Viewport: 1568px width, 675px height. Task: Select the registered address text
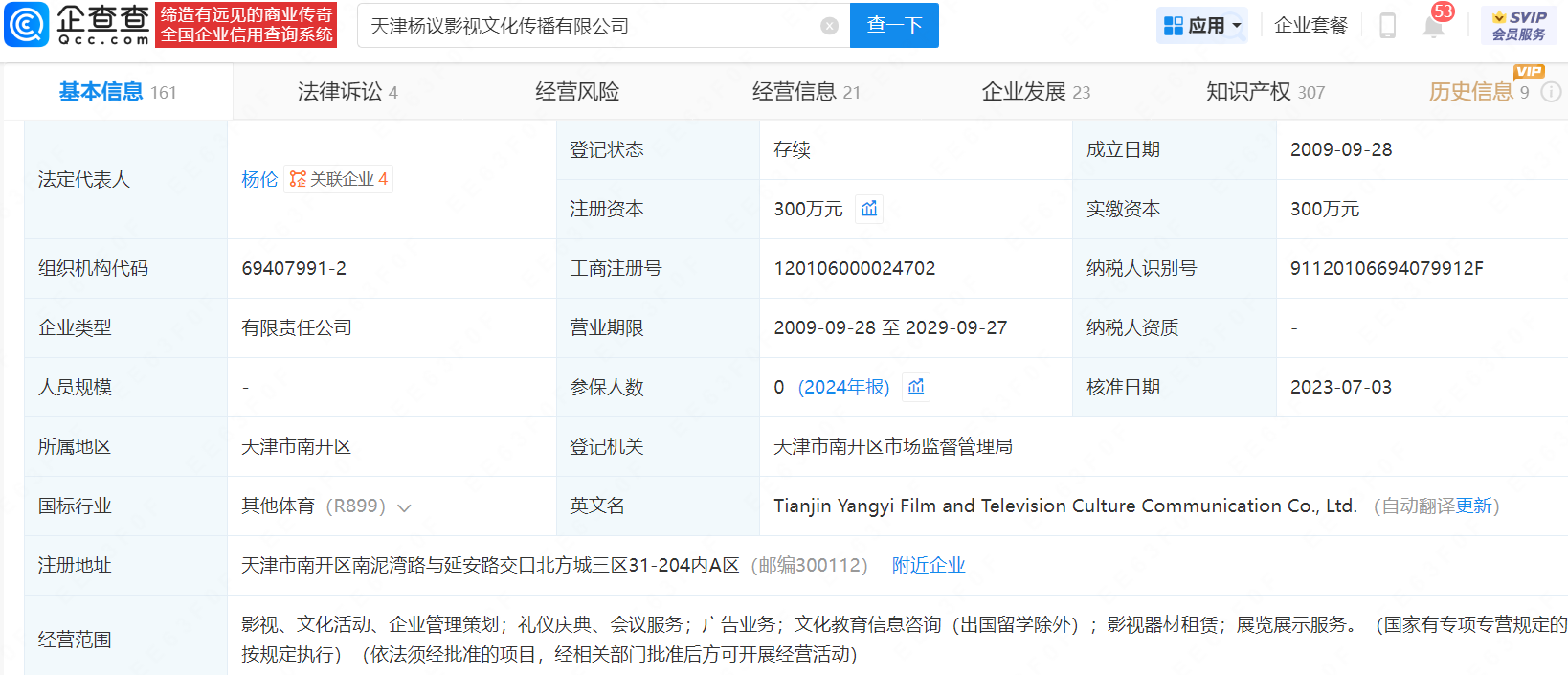coord(490,565)
